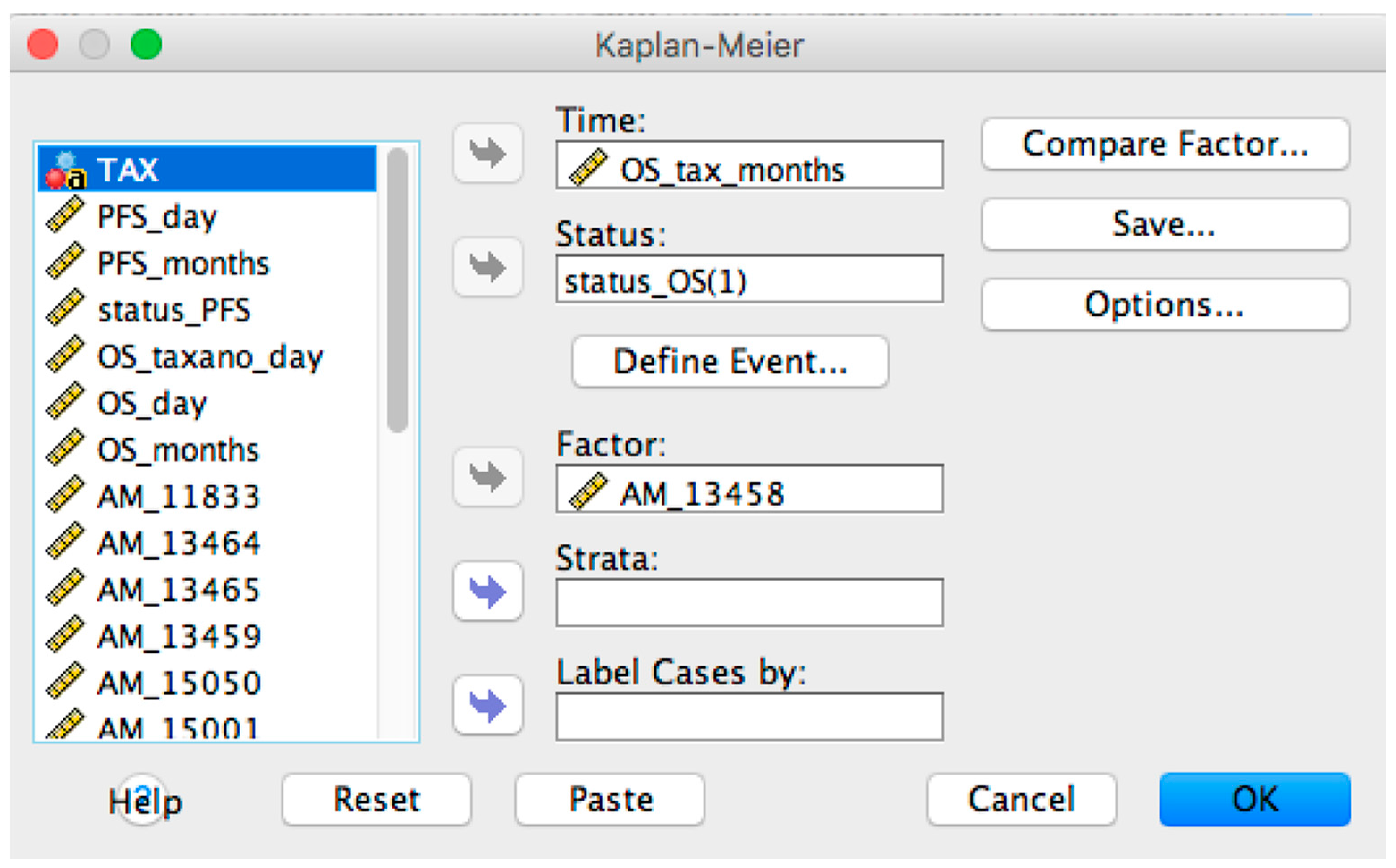This screenshot has width=1396, height=868.
Task: Select PFS_months variable in the list
Action: (182, 264)
